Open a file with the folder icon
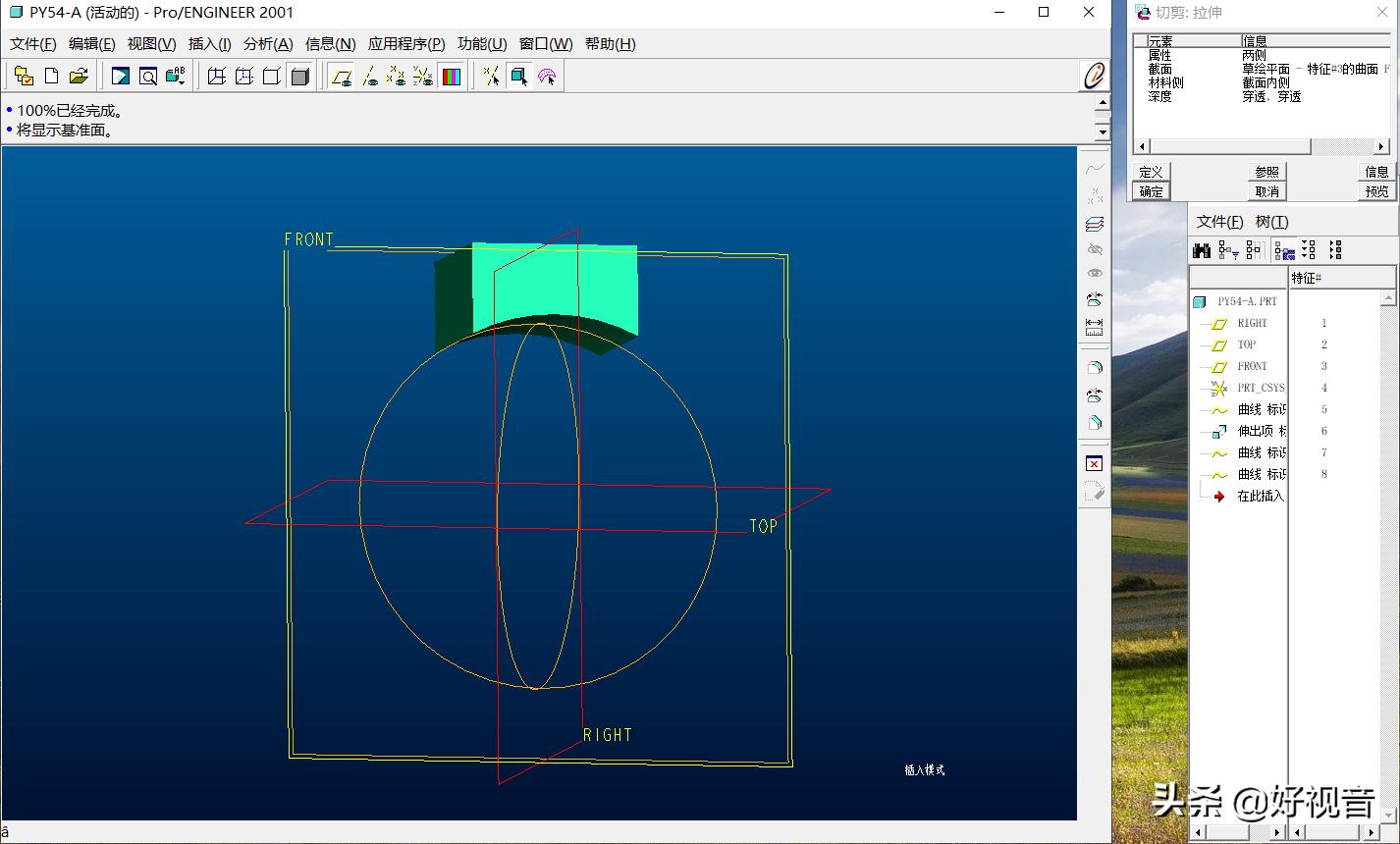Viewport: 1400px width, 844px height. (79, 76)
